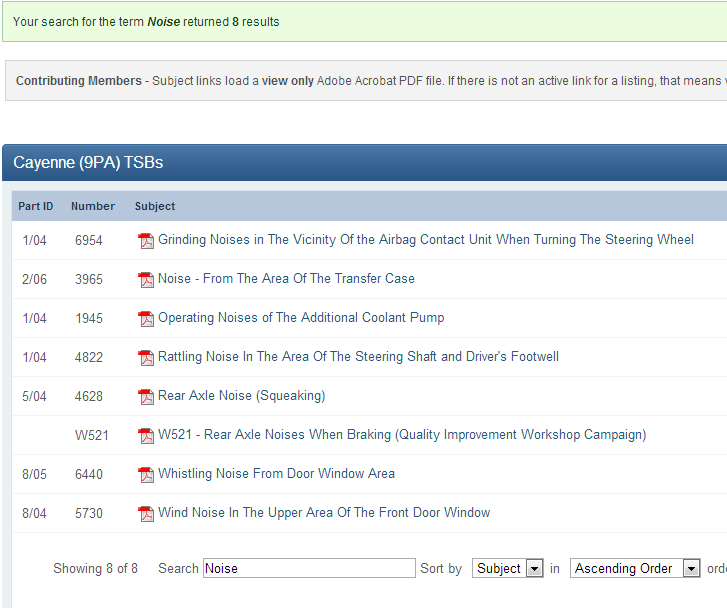This screenshot has width=727, height=608.
Task: Open the Ascending Order dropdown
Action: click(x=635, y=568)
